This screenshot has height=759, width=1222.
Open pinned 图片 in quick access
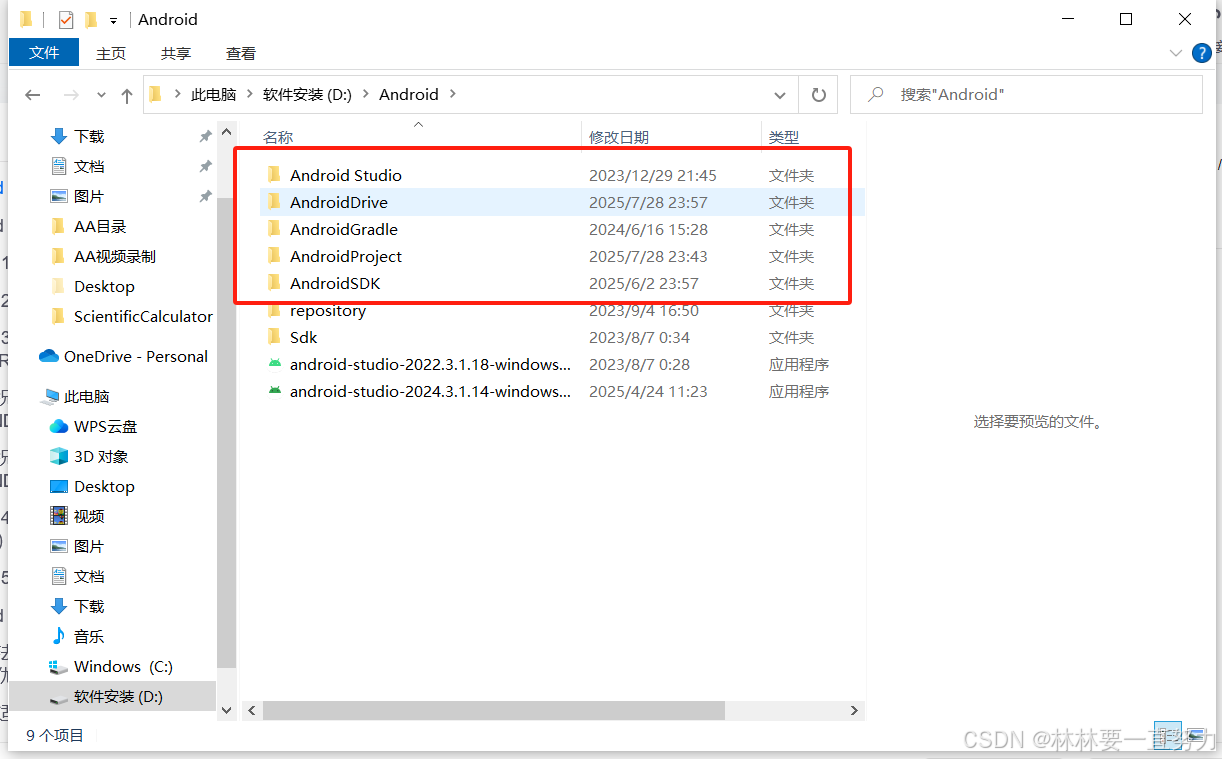coord(89,196)
